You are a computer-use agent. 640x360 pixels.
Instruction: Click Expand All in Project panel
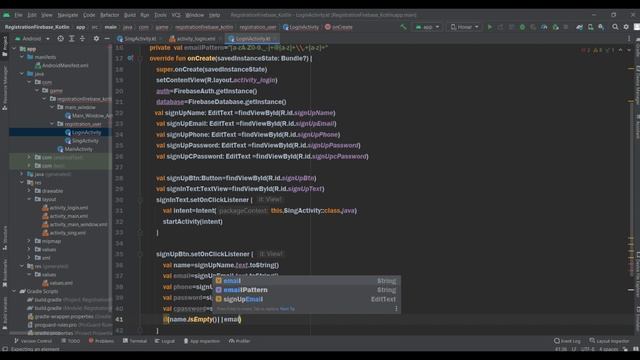[71, 38]
